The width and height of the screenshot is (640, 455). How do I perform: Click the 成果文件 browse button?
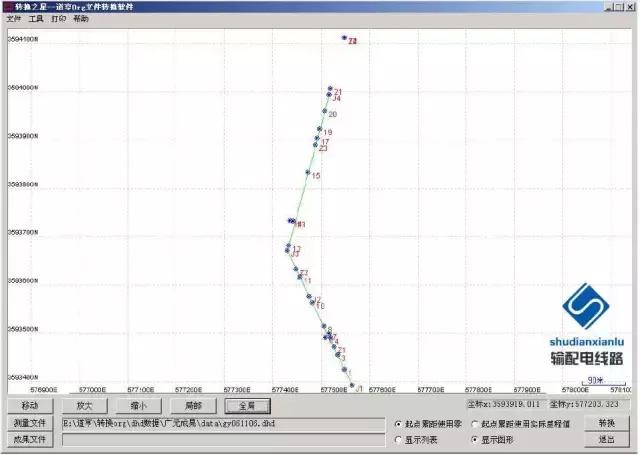pos(30,440)
